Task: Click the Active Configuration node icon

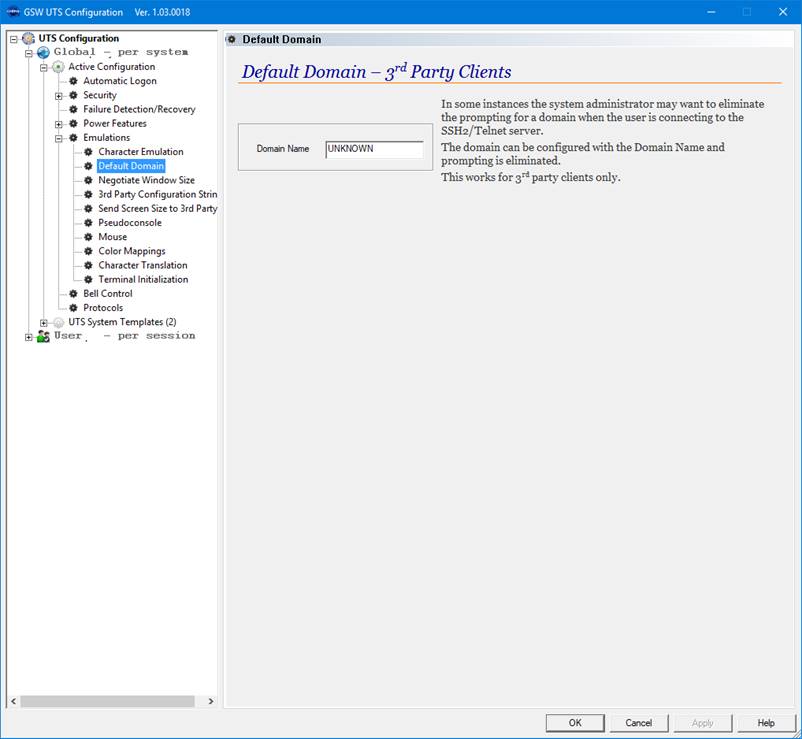Action: pos(58,66)
